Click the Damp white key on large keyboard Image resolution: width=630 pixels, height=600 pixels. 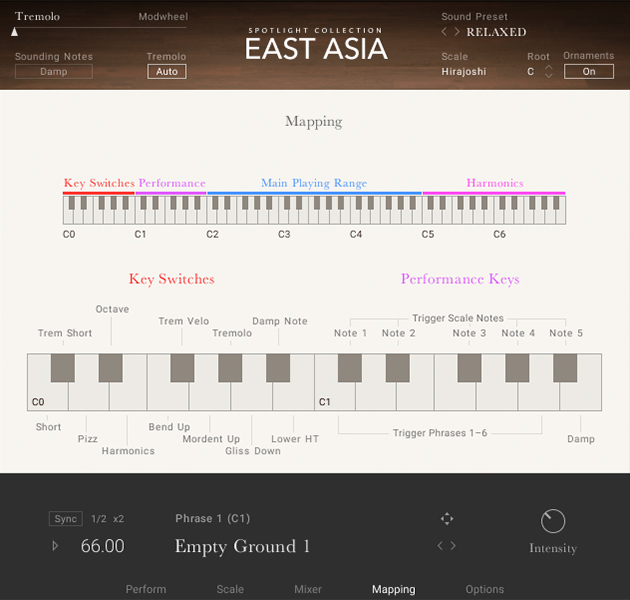581,396
